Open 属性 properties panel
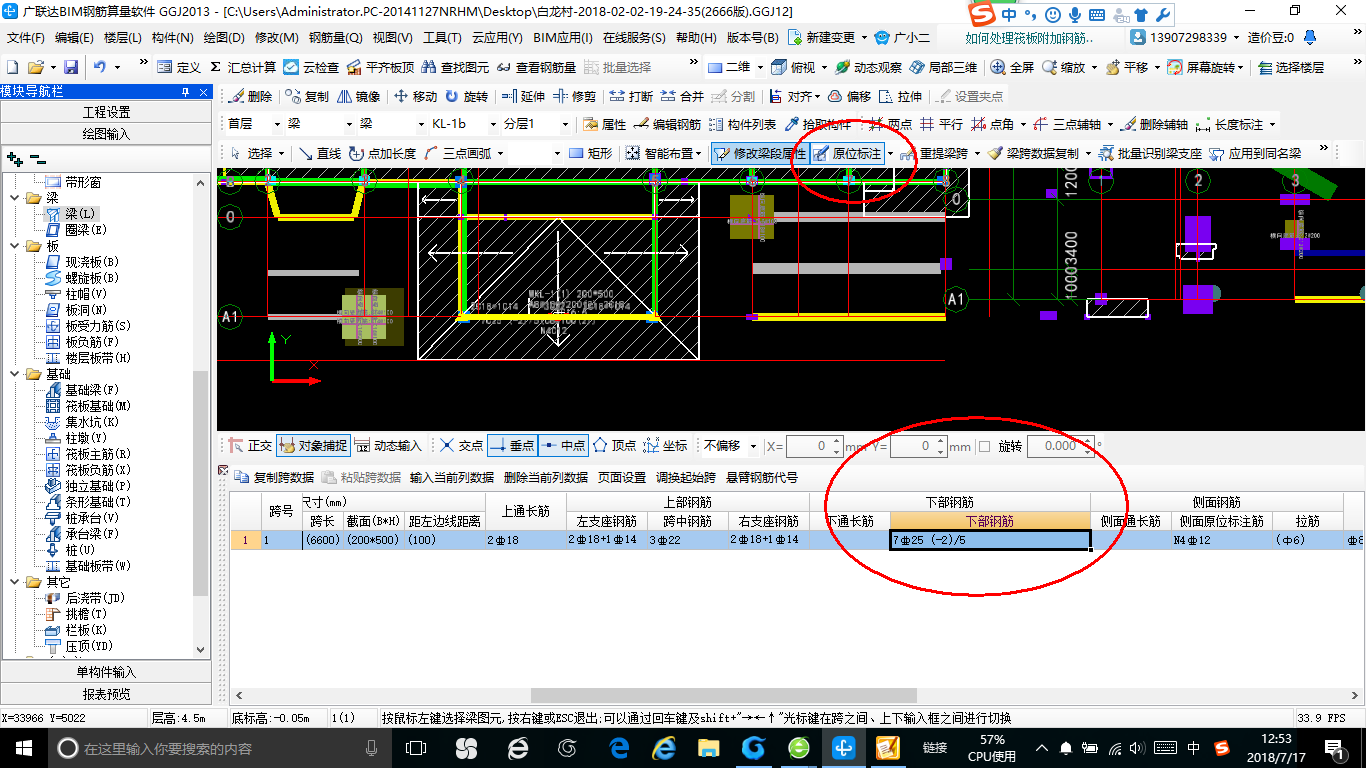This screenshot has height=768, width=1366. (604, 124)
